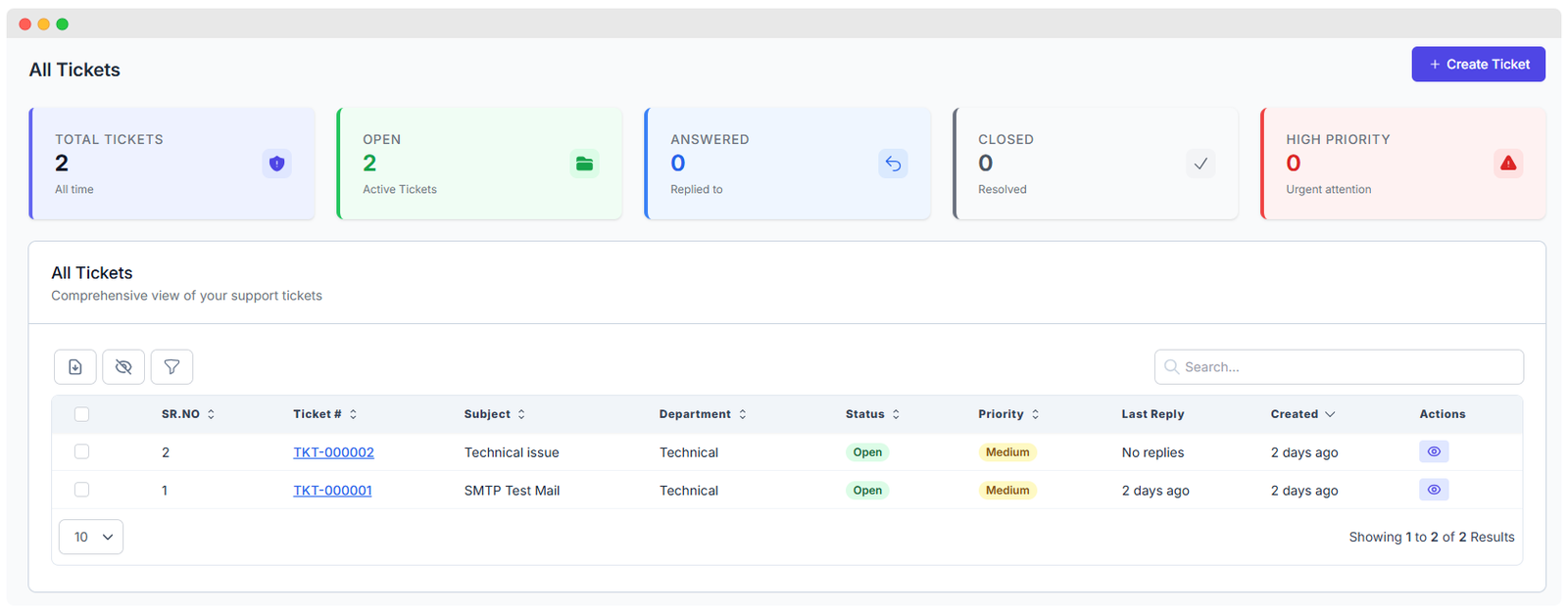
Task: View ticket TKT-000002 with eye icon
Action: pyautogui.click(x=1434, y=451)
